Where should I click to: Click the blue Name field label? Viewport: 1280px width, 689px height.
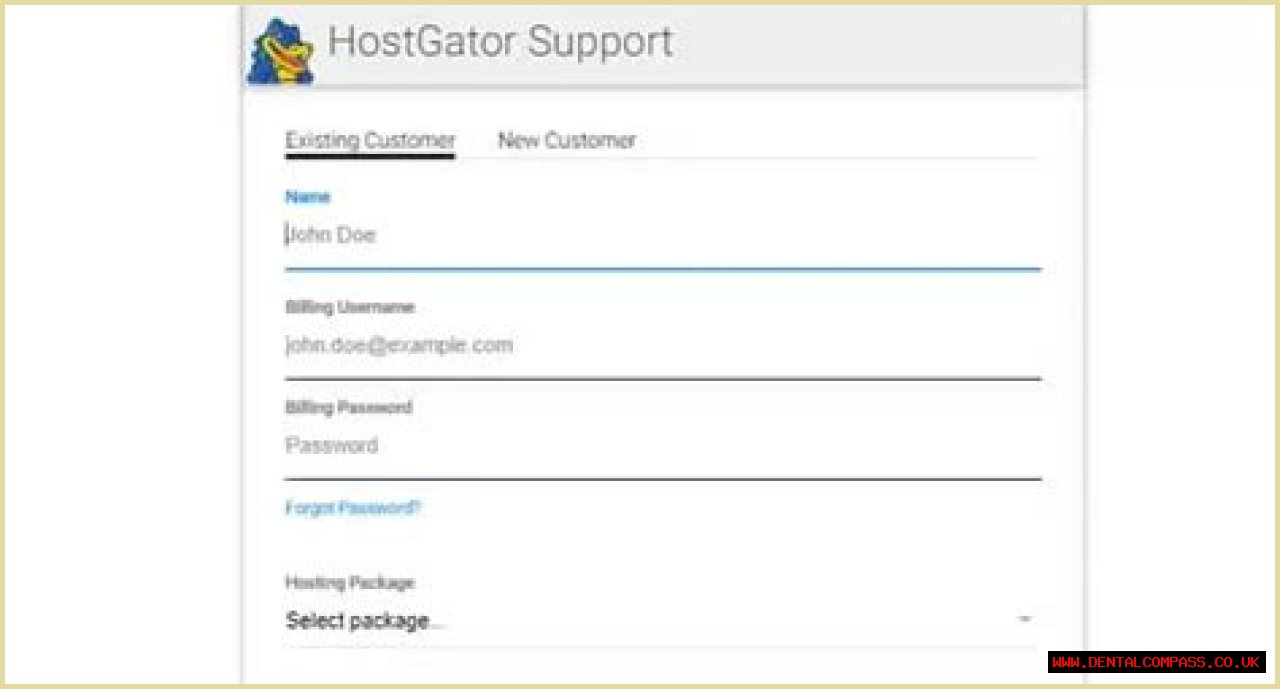(x=307, y=197)
